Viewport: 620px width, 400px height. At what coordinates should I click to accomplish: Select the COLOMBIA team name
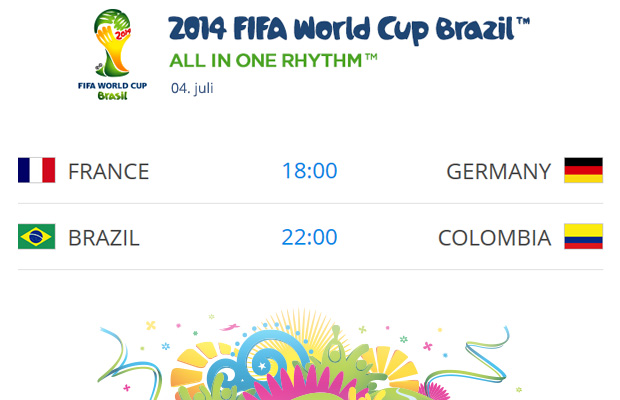click(x=494, y=238)
